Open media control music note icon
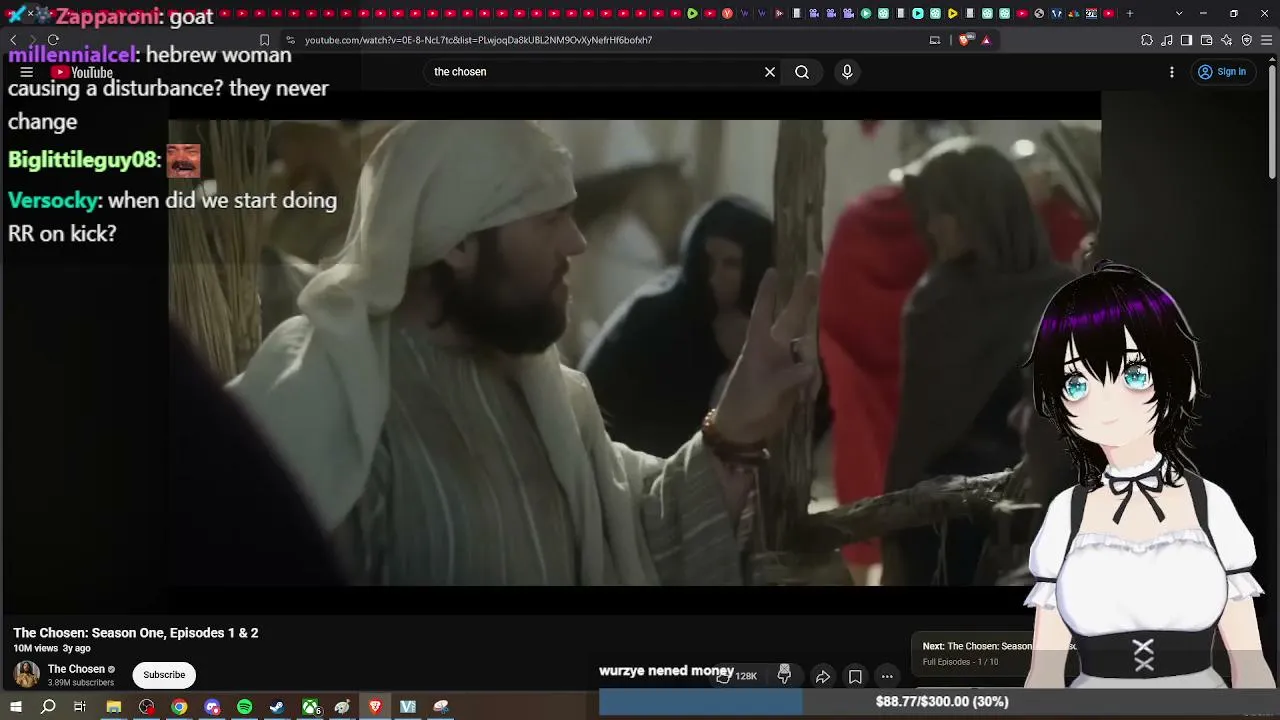 click(x=1167, y=40)
